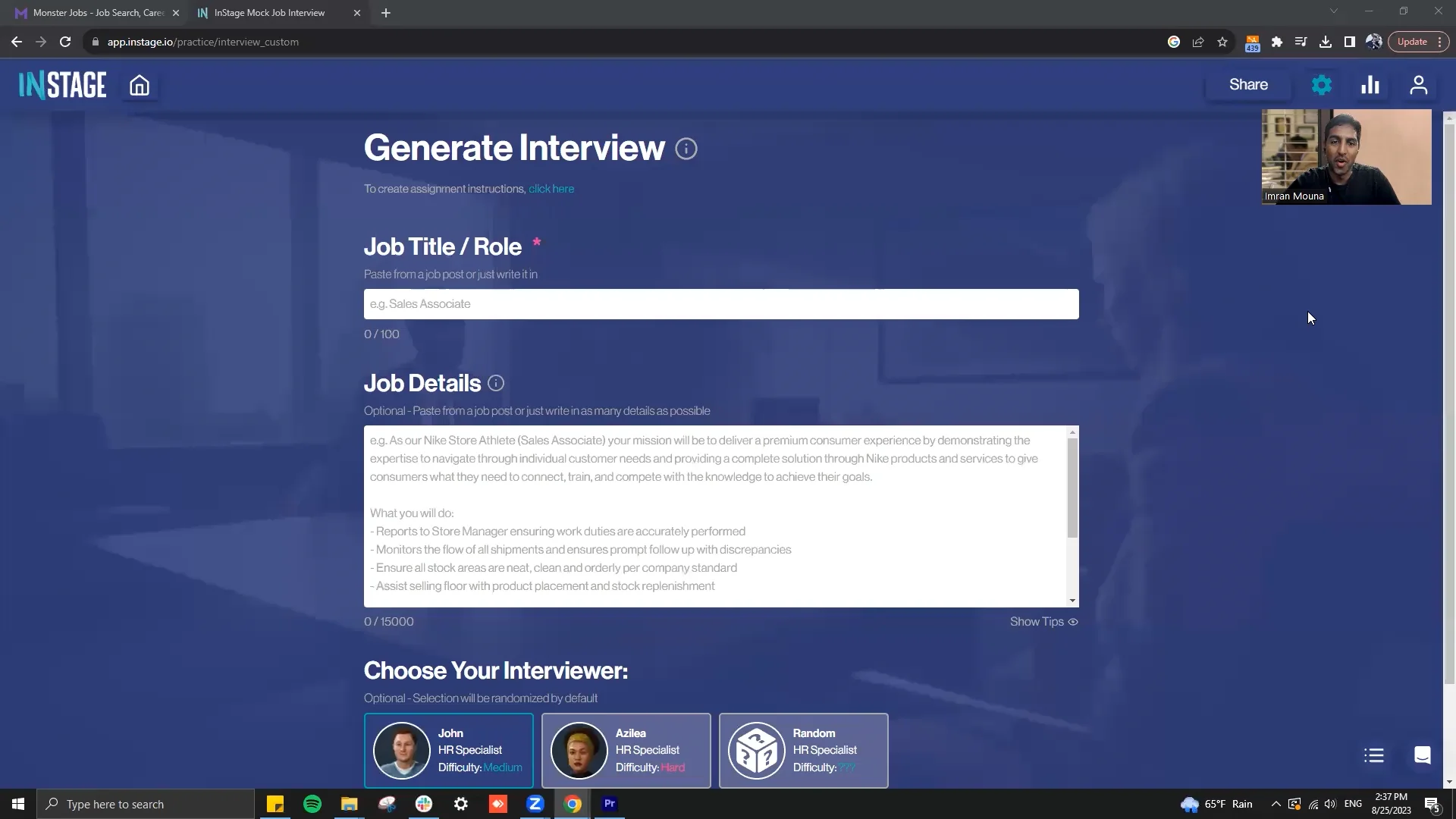Viewport: 1456px width, 819px height.
Task: Open the user profile account icon
Action: click(x=1418, y=85)
